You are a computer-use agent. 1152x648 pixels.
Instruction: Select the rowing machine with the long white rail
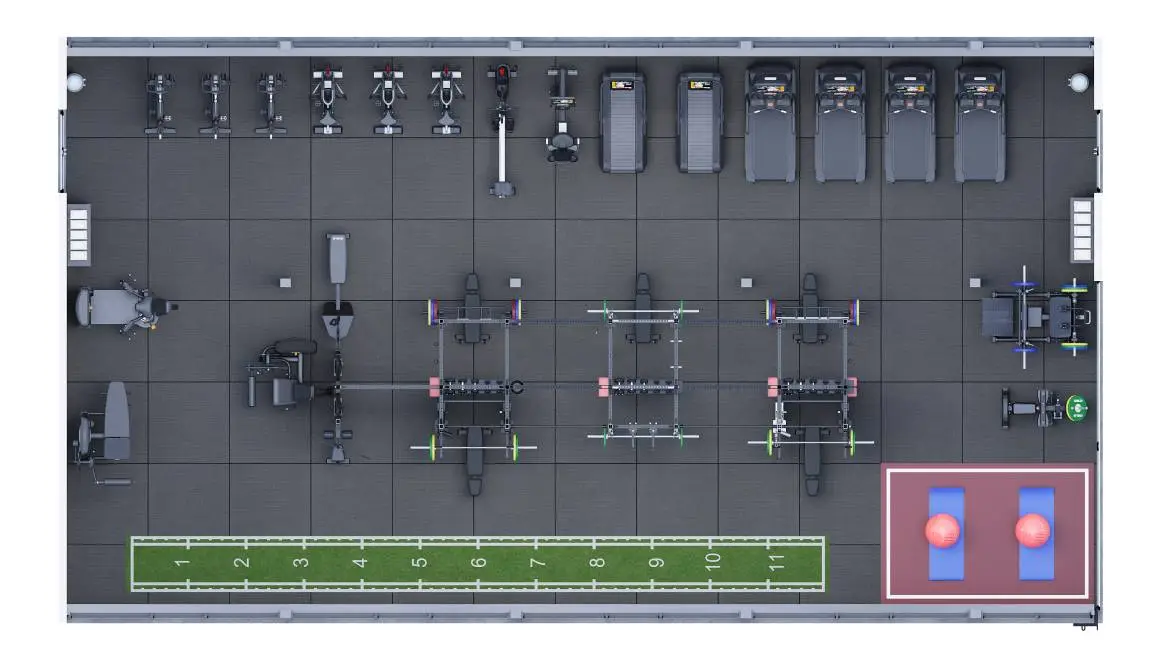click(503, 130)
